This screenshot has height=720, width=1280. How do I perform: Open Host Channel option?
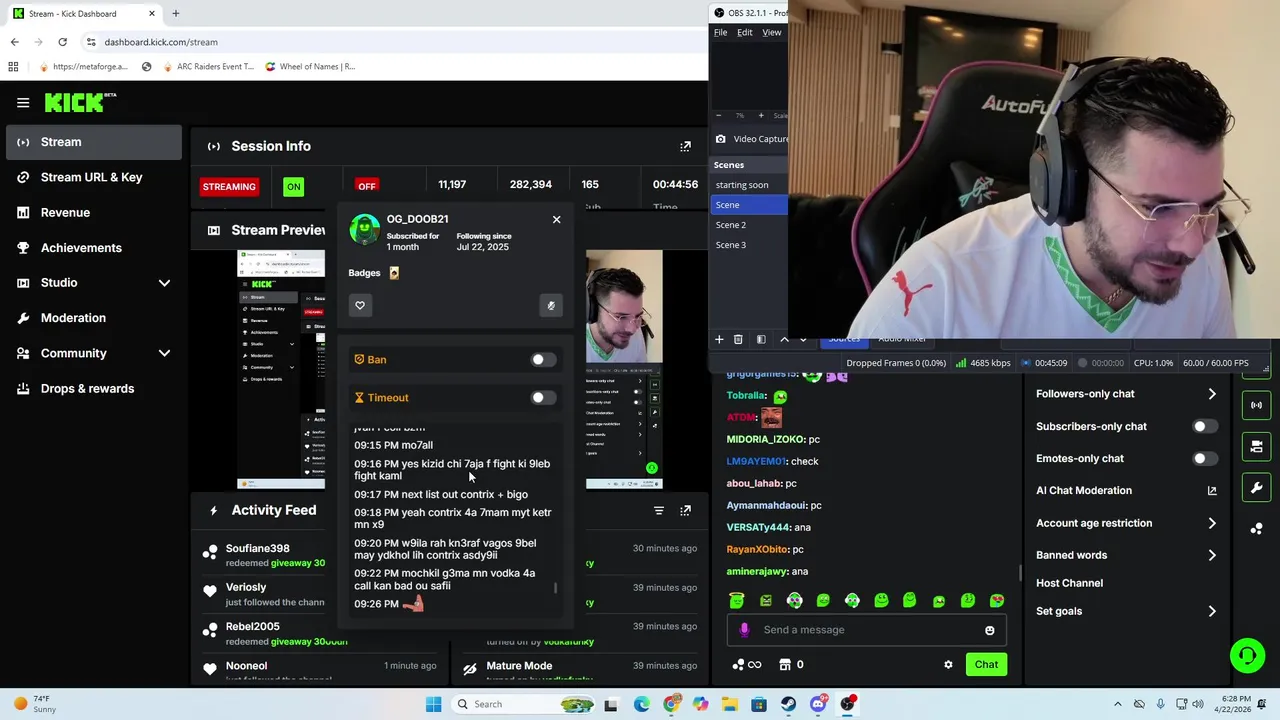pyautogui.click(x=1069, y=583)
